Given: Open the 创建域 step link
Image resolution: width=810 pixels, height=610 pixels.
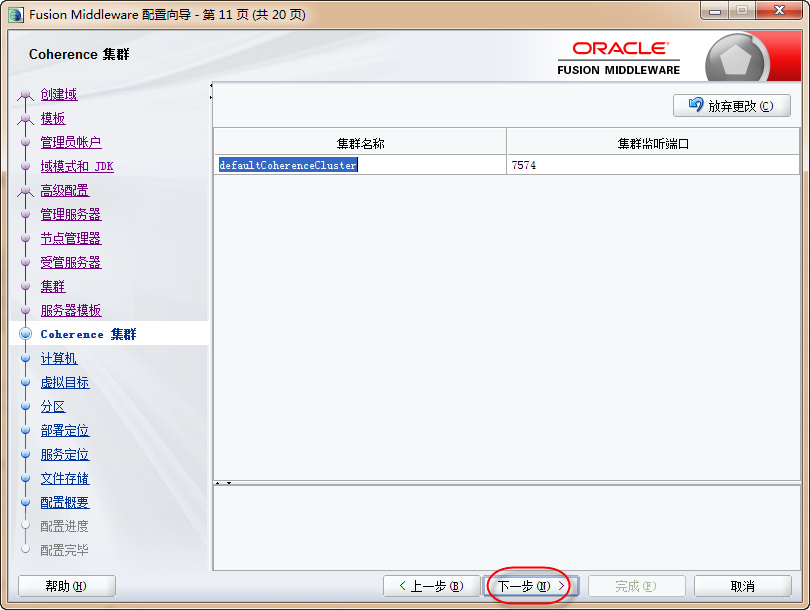Looking at the screenshot, I should tap(59, 94).
